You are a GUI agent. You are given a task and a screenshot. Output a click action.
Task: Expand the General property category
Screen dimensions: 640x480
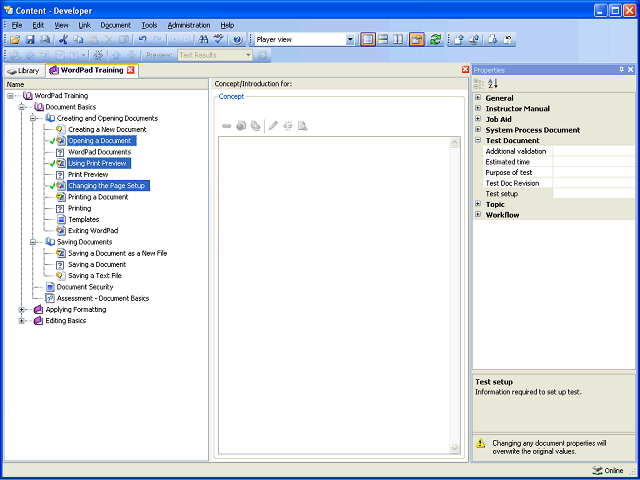click(x=478, y=98)
